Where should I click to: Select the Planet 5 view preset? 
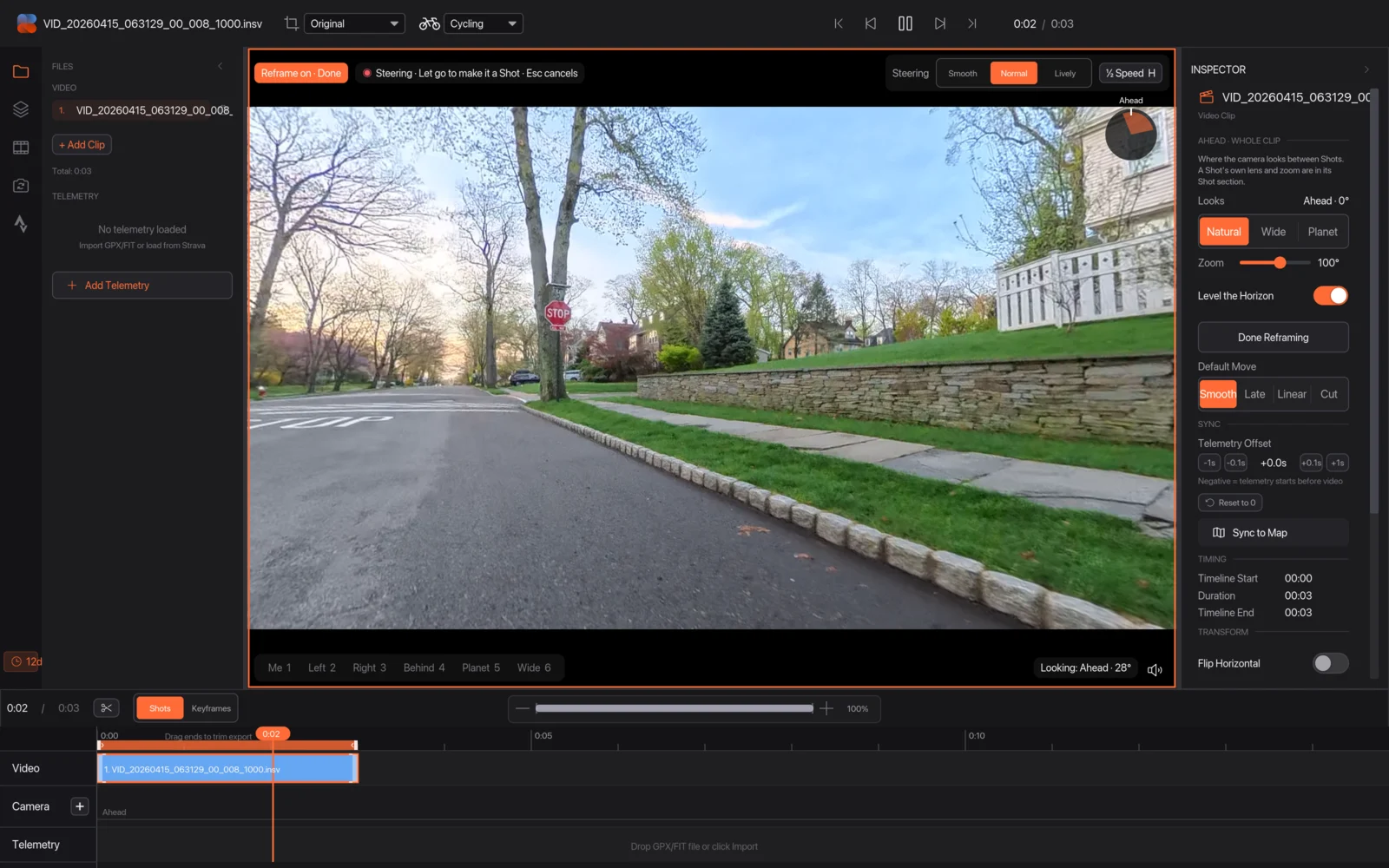point(481,667)
